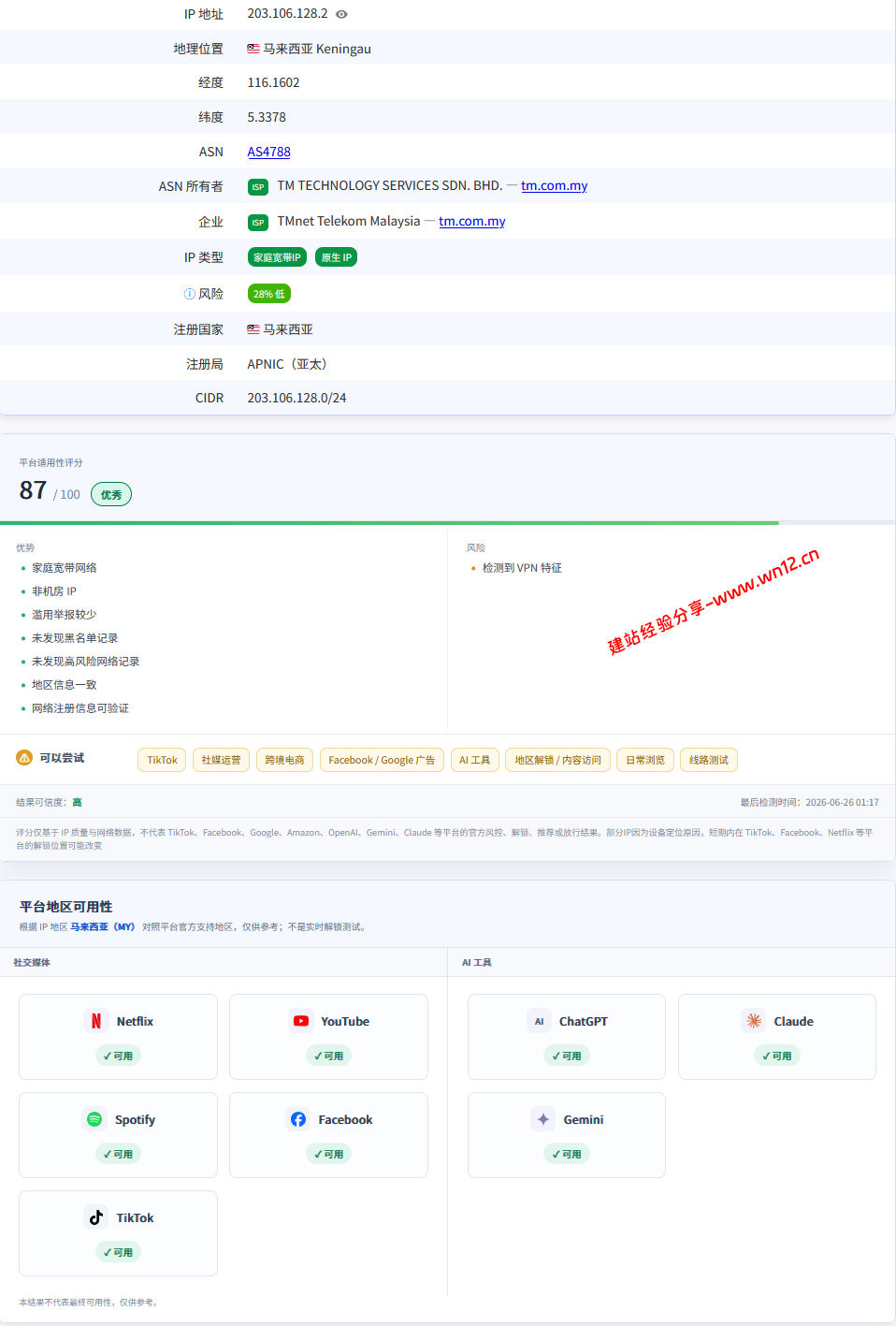The width and height of the screenshot is (896, 1326).
Task: Click the 未发现高风险网络记录 advantage item
Action: pyautogui.click(x=86, y=662)
